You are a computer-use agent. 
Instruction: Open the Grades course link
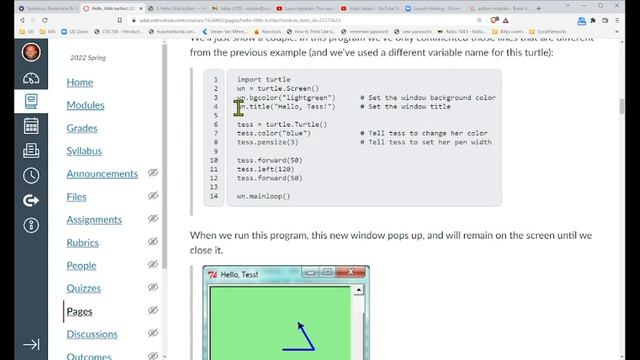(x=82, y=128)
